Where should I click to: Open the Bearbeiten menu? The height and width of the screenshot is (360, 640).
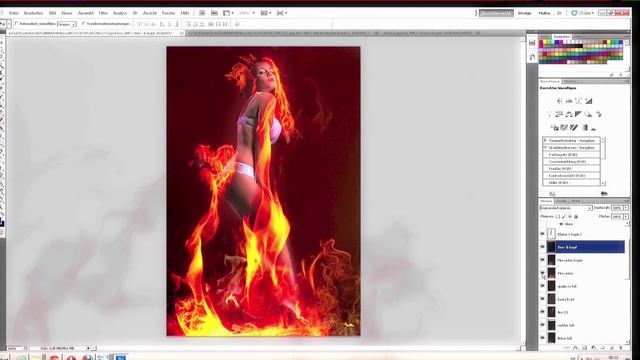(x=33, y=13)
